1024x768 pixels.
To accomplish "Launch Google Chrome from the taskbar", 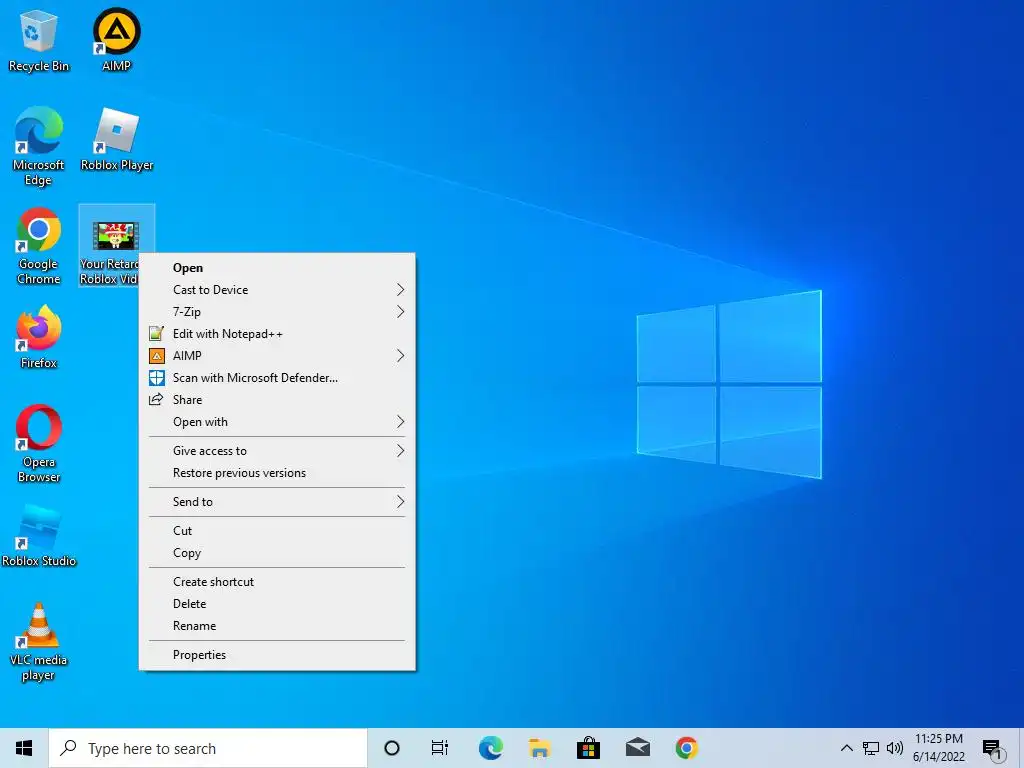I will point(686,748).
